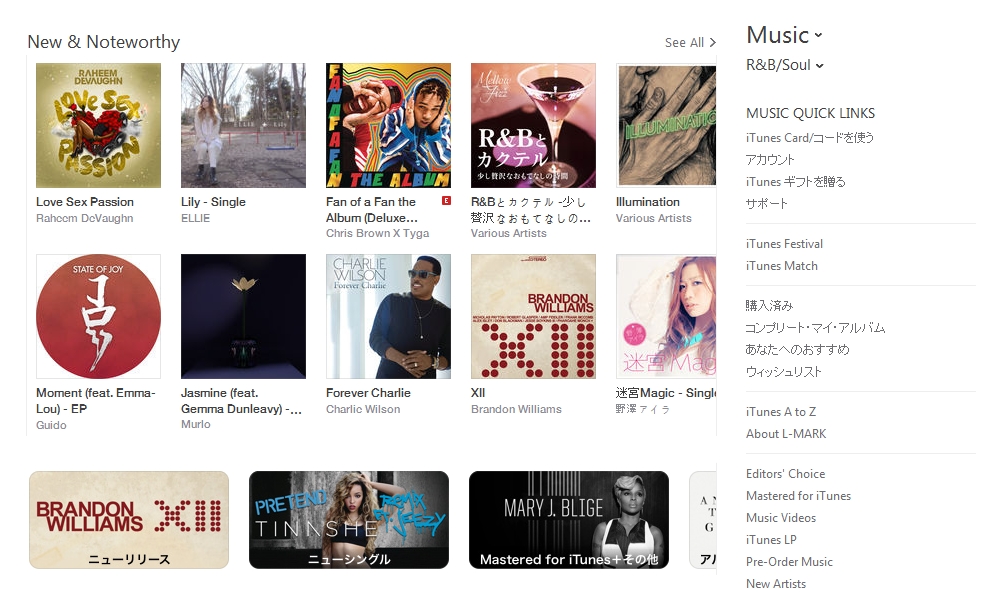This screenshot has height=595, width=998.
Task: Open the Tinashe Pretend Remix banner
Action: pos(349,520)
